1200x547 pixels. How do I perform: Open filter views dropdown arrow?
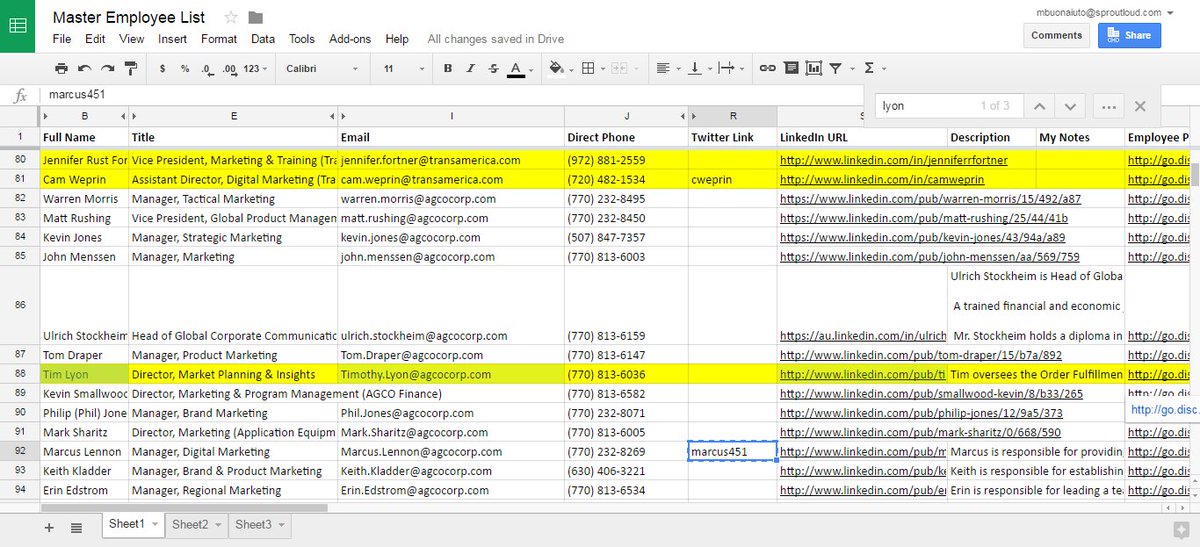click(x=851, y=69)
